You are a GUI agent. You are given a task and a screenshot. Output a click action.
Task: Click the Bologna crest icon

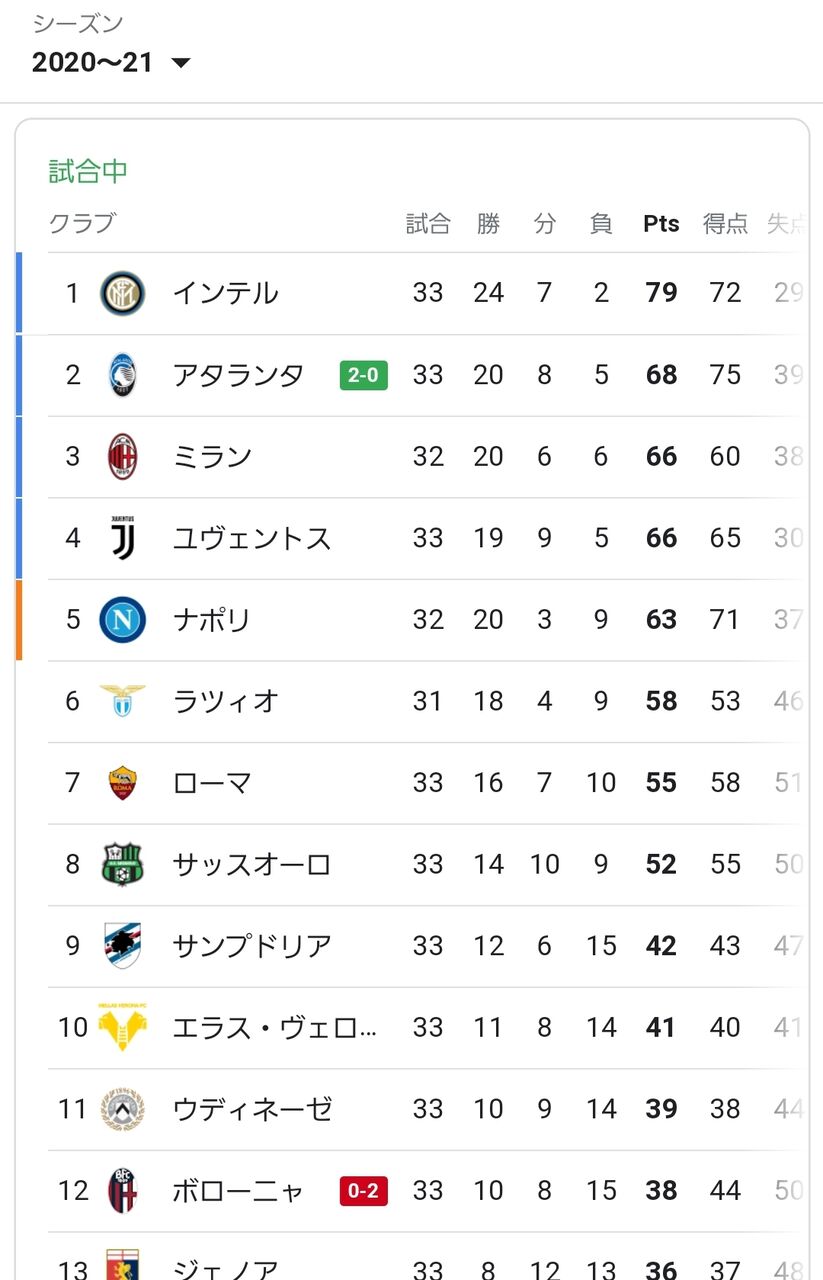123,1191
